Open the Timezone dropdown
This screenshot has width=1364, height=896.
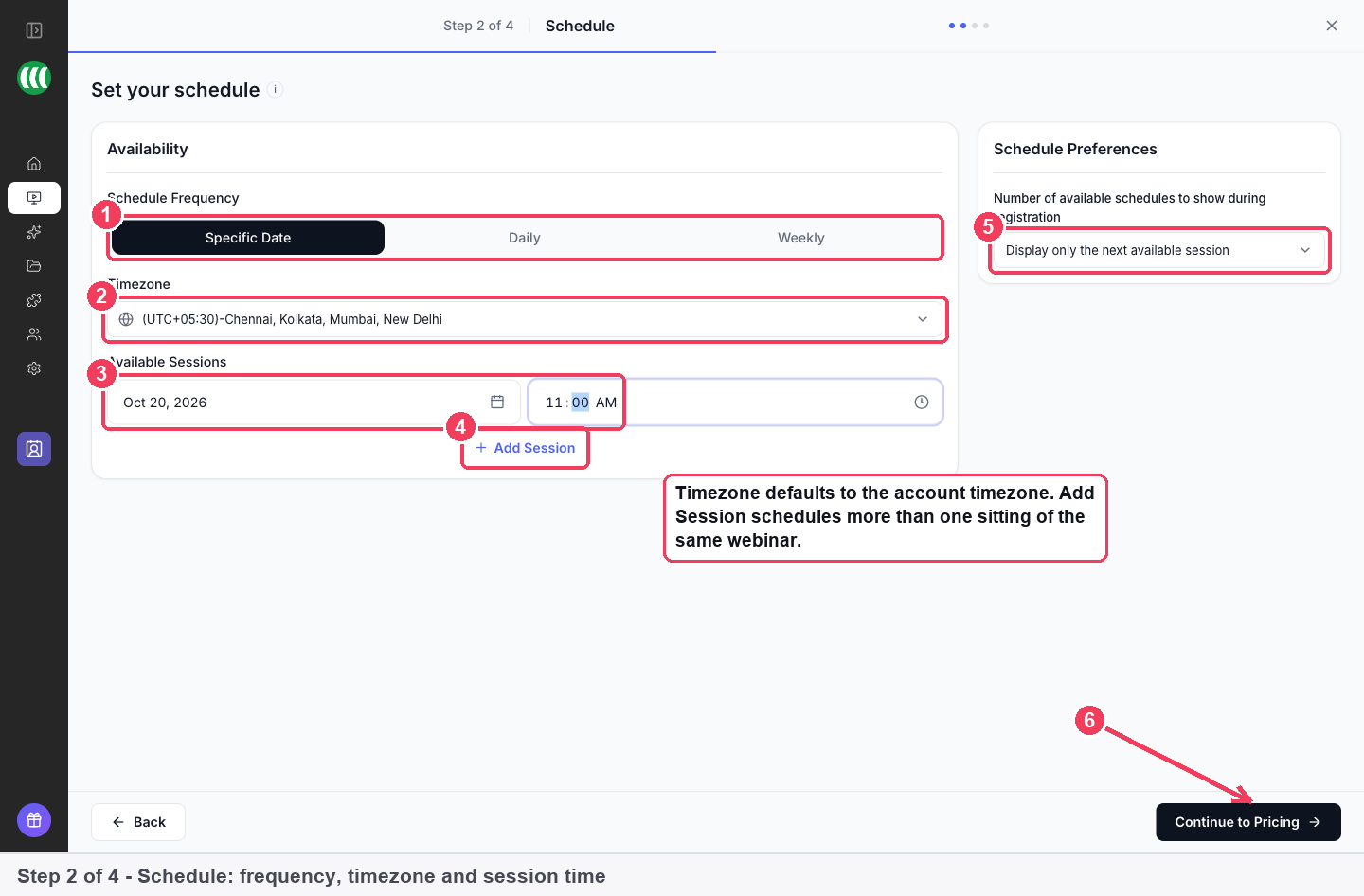coord(525,319)
